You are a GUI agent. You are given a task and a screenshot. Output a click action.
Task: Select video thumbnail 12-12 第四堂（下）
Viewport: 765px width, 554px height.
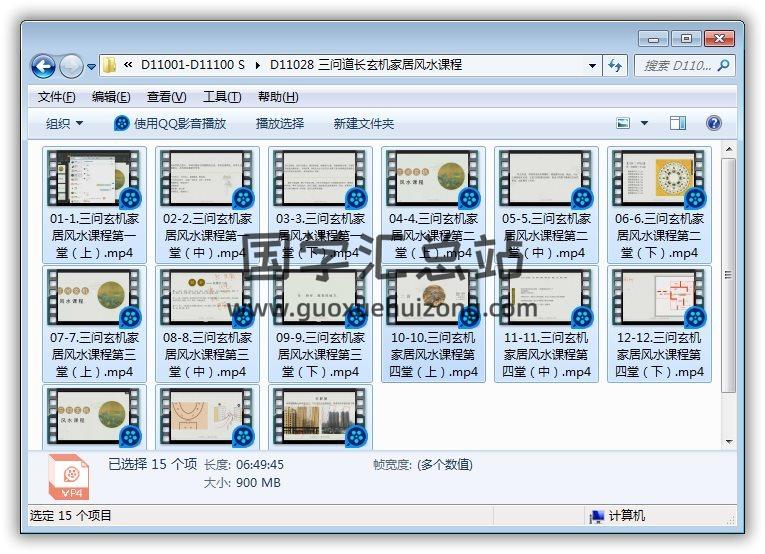tap(659, 297)
